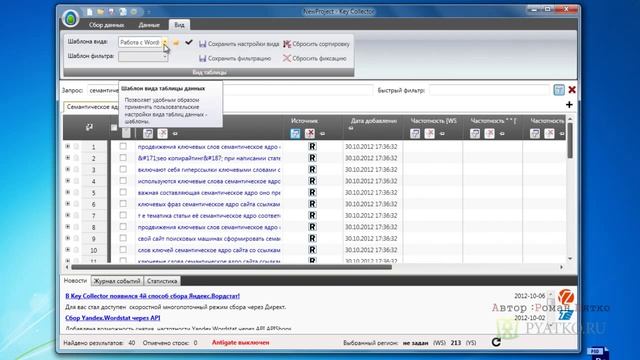640x360 pixels.
Task: Check the checkbox in row 6
Action: click(123, 204)
